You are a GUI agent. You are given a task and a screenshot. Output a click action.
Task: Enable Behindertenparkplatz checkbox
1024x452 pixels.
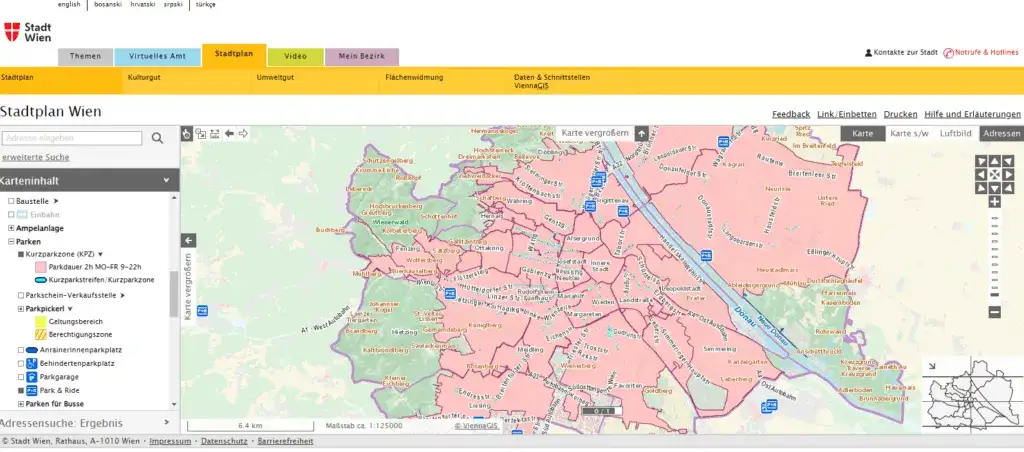point(21,363)
